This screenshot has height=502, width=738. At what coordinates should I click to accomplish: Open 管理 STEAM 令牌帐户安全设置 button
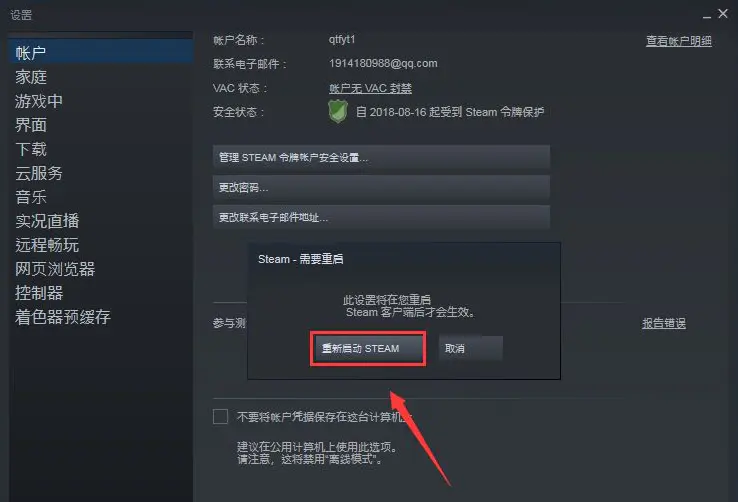point(381,157)
